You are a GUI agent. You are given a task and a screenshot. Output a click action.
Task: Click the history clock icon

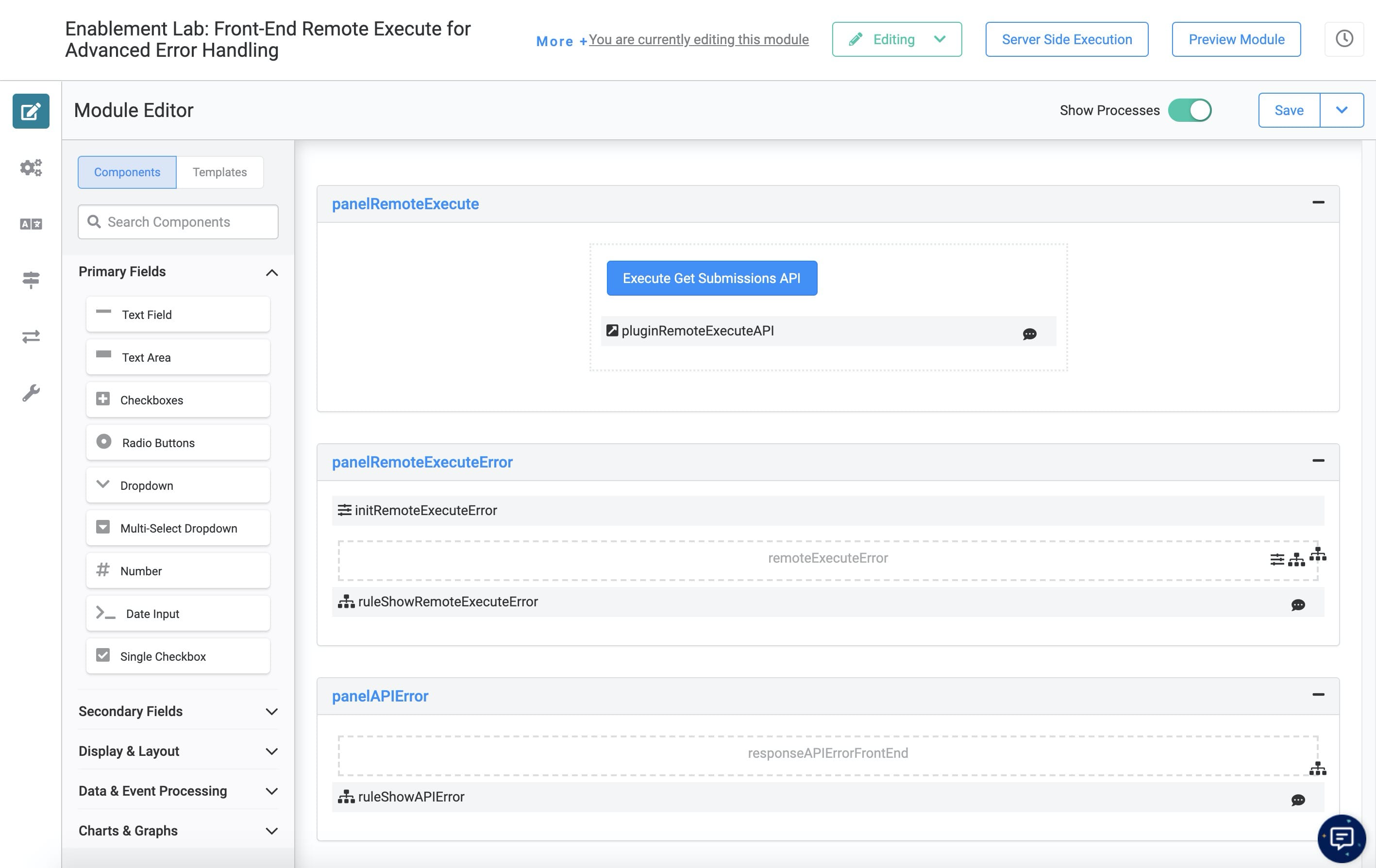tap(1344, 39)
